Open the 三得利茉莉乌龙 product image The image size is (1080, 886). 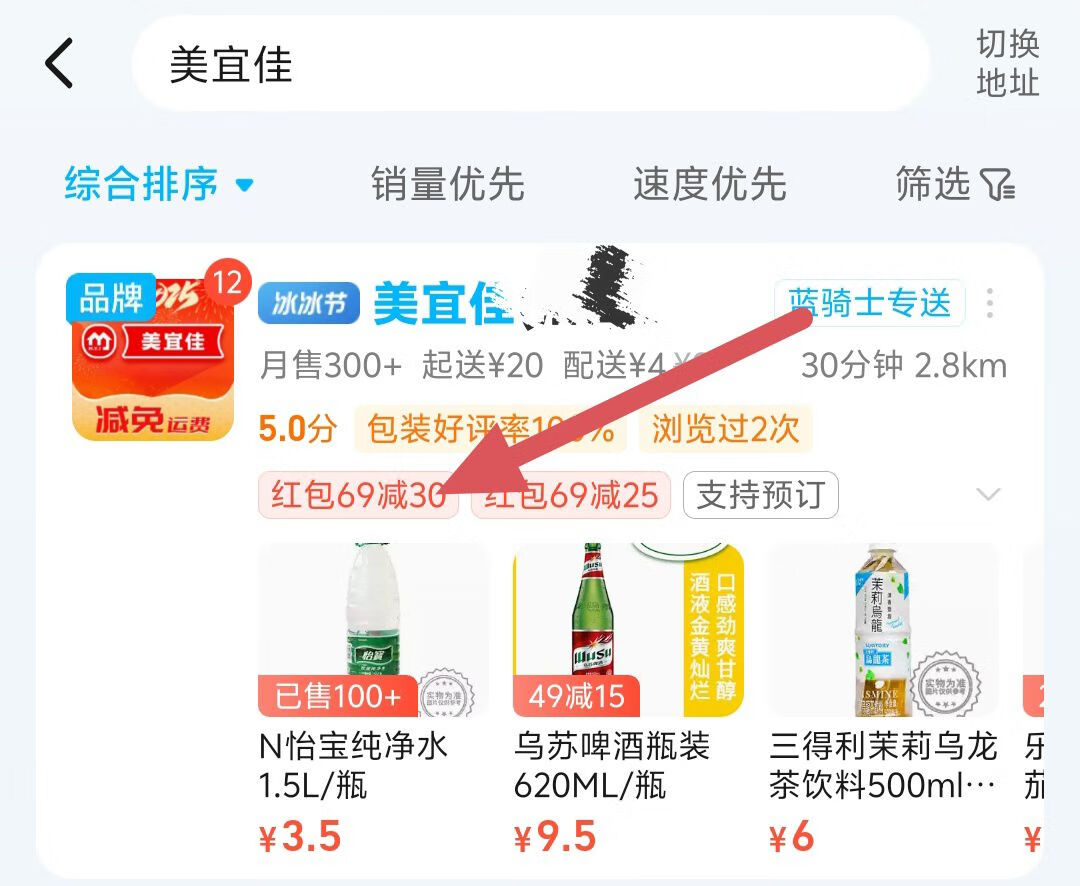883,630
